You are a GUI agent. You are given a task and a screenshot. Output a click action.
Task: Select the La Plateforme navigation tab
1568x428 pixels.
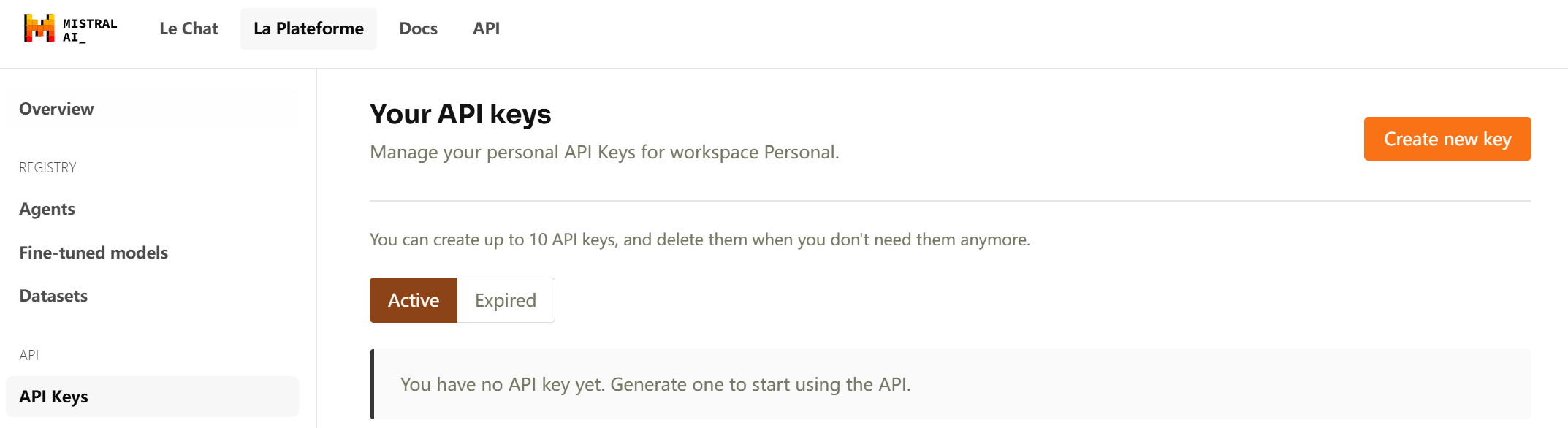(x=308, y=28)
